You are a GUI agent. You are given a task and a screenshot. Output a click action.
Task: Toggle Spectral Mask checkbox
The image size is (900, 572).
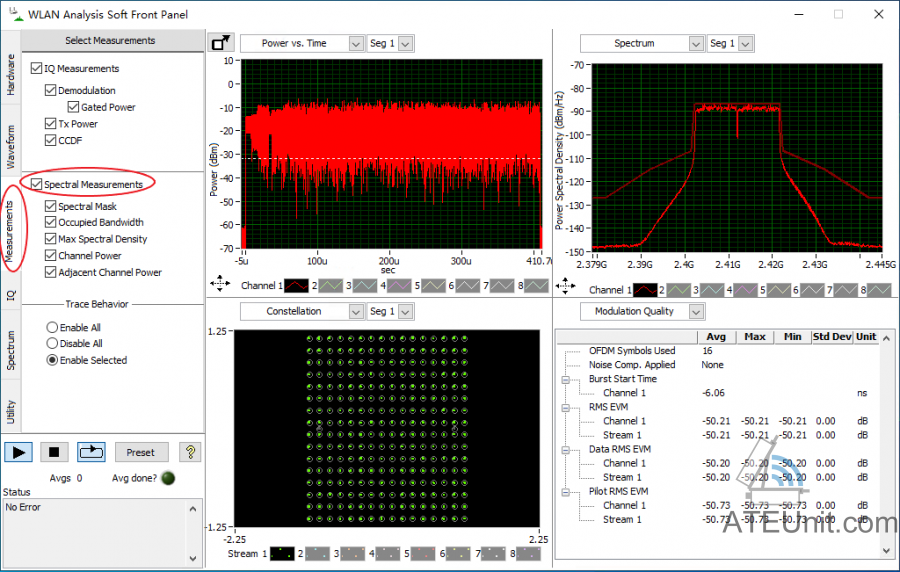[x=51, y=206]
